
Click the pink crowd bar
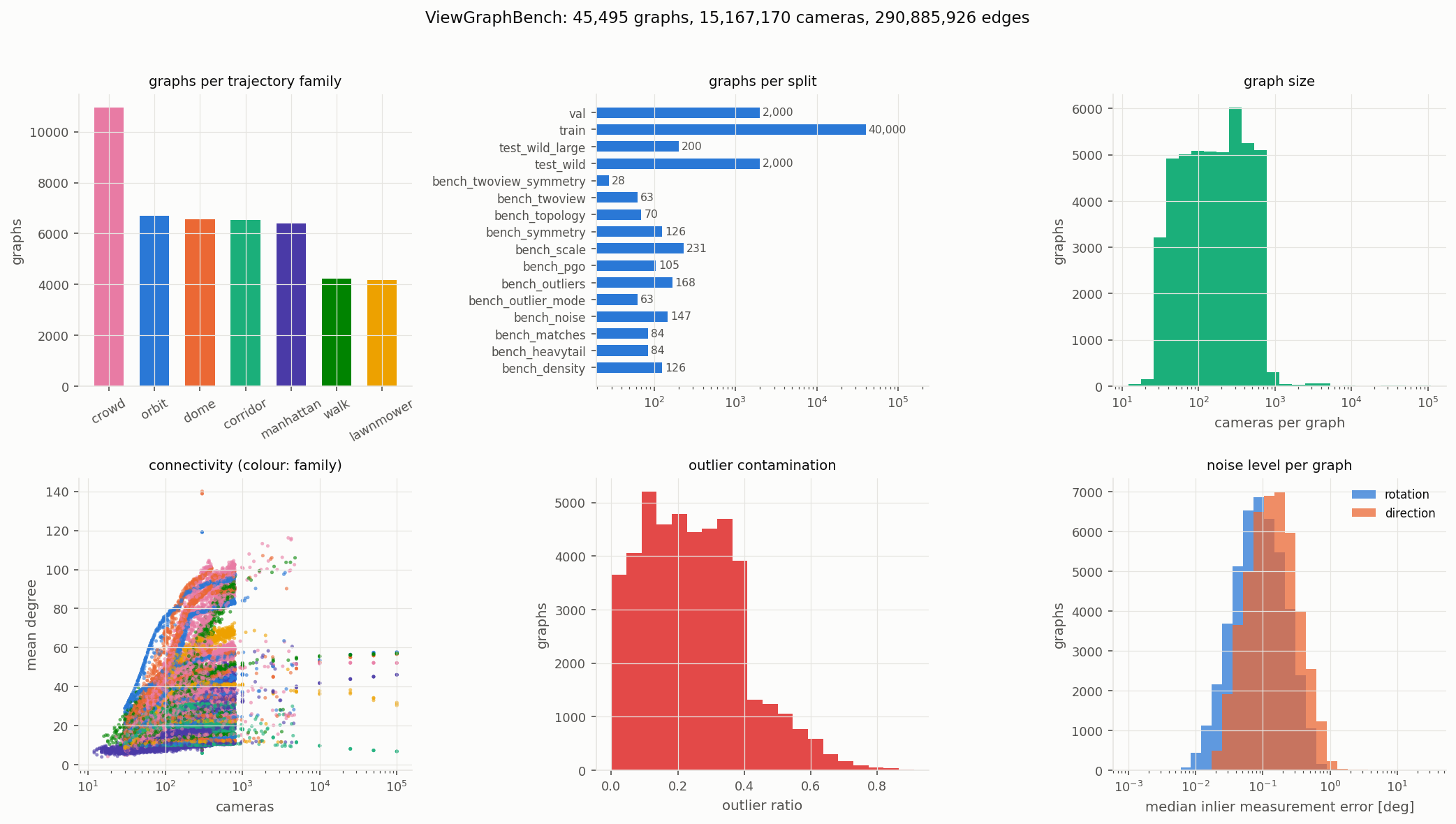coord(109,247)
